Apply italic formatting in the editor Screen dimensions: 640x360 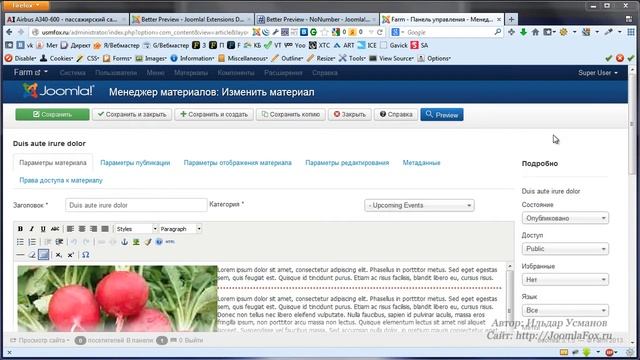31,229
